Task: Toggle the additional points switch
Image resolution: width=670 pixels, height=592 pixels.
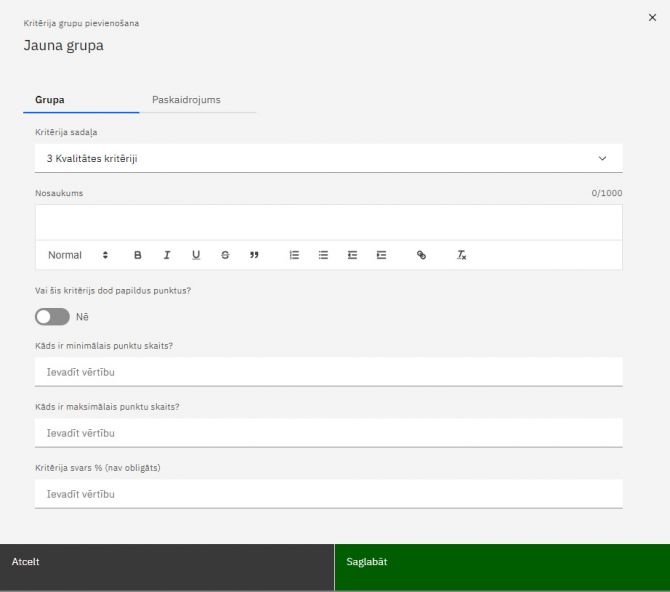Action: (x=52, y=317)
